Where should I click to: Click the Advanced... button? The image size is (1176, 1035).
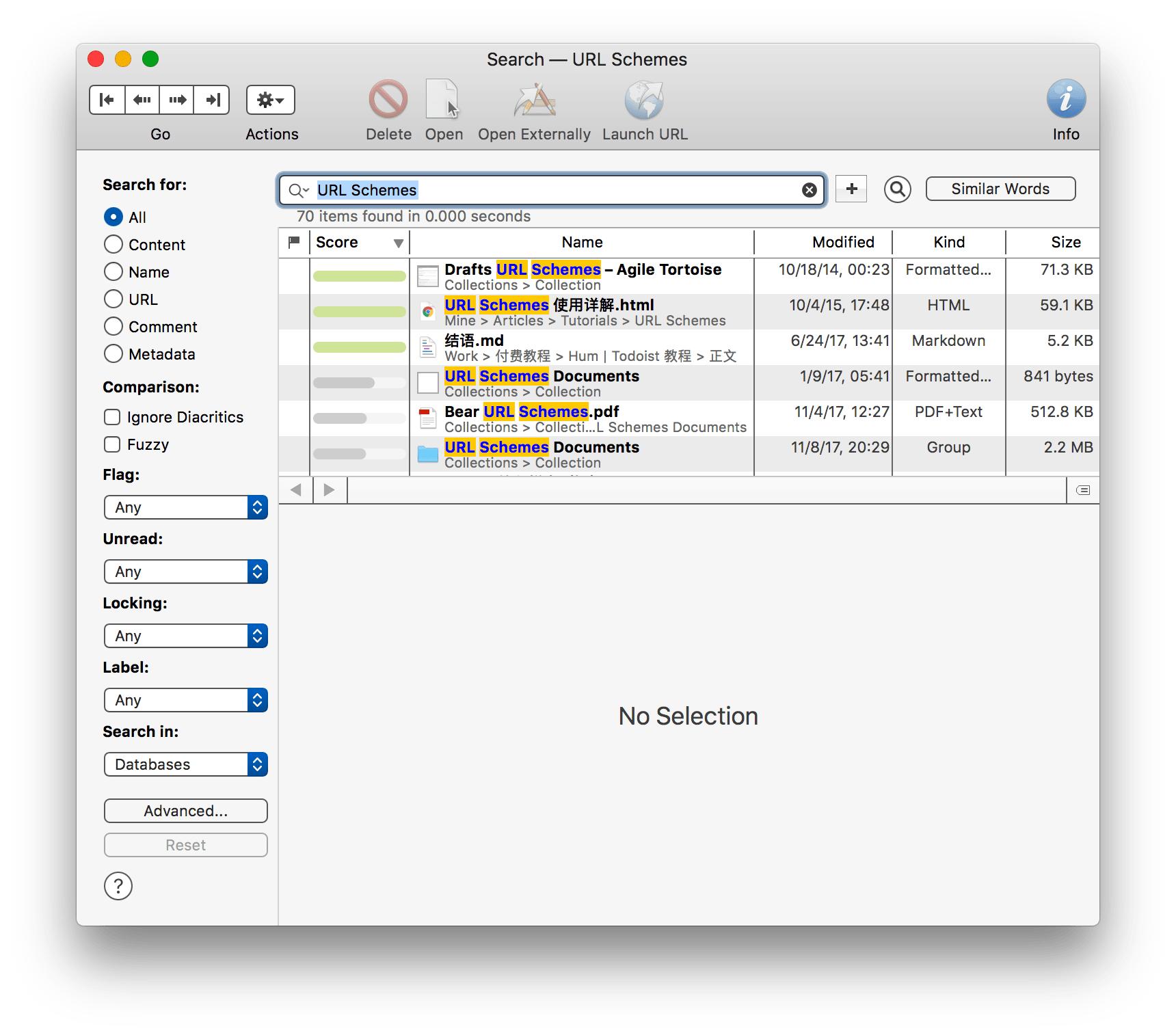[185, 811]
